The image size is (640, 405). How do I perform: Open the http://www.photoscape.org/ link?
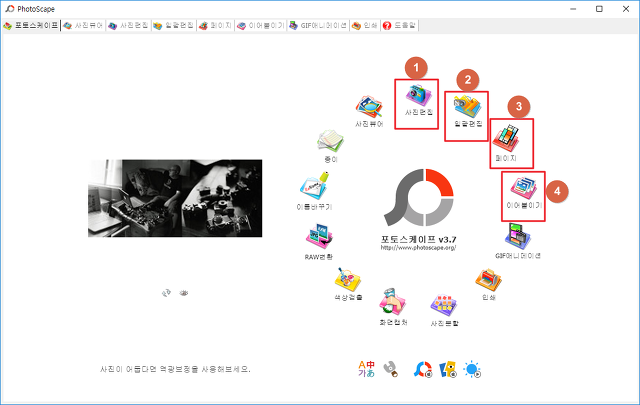click(418, 248)
